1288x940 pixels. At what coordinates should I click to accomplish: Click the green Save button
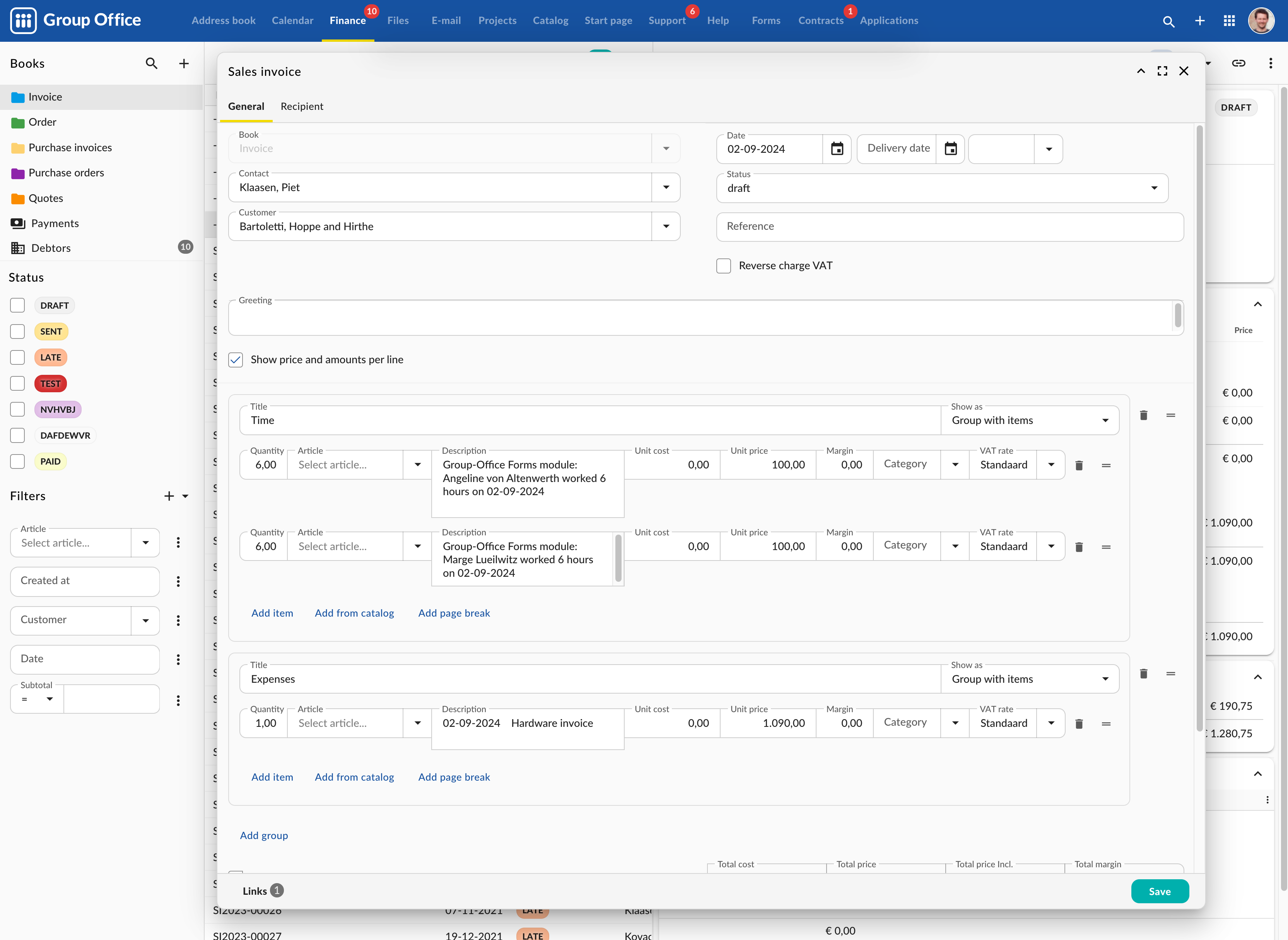pyautogui.click(x=1160, y=891)
